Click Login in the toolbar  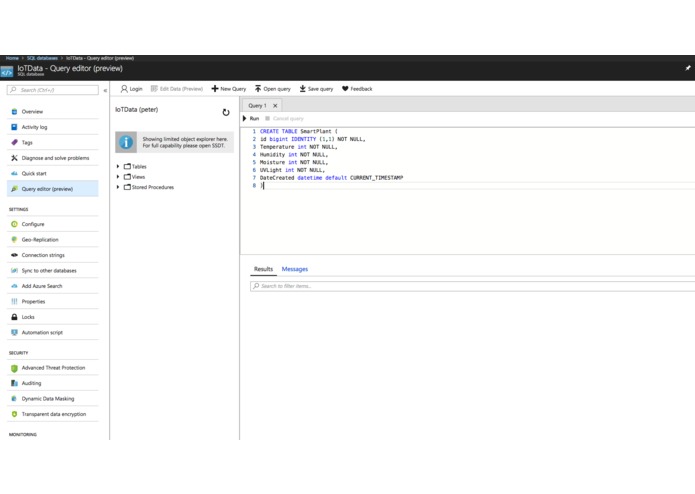[132, 89]
